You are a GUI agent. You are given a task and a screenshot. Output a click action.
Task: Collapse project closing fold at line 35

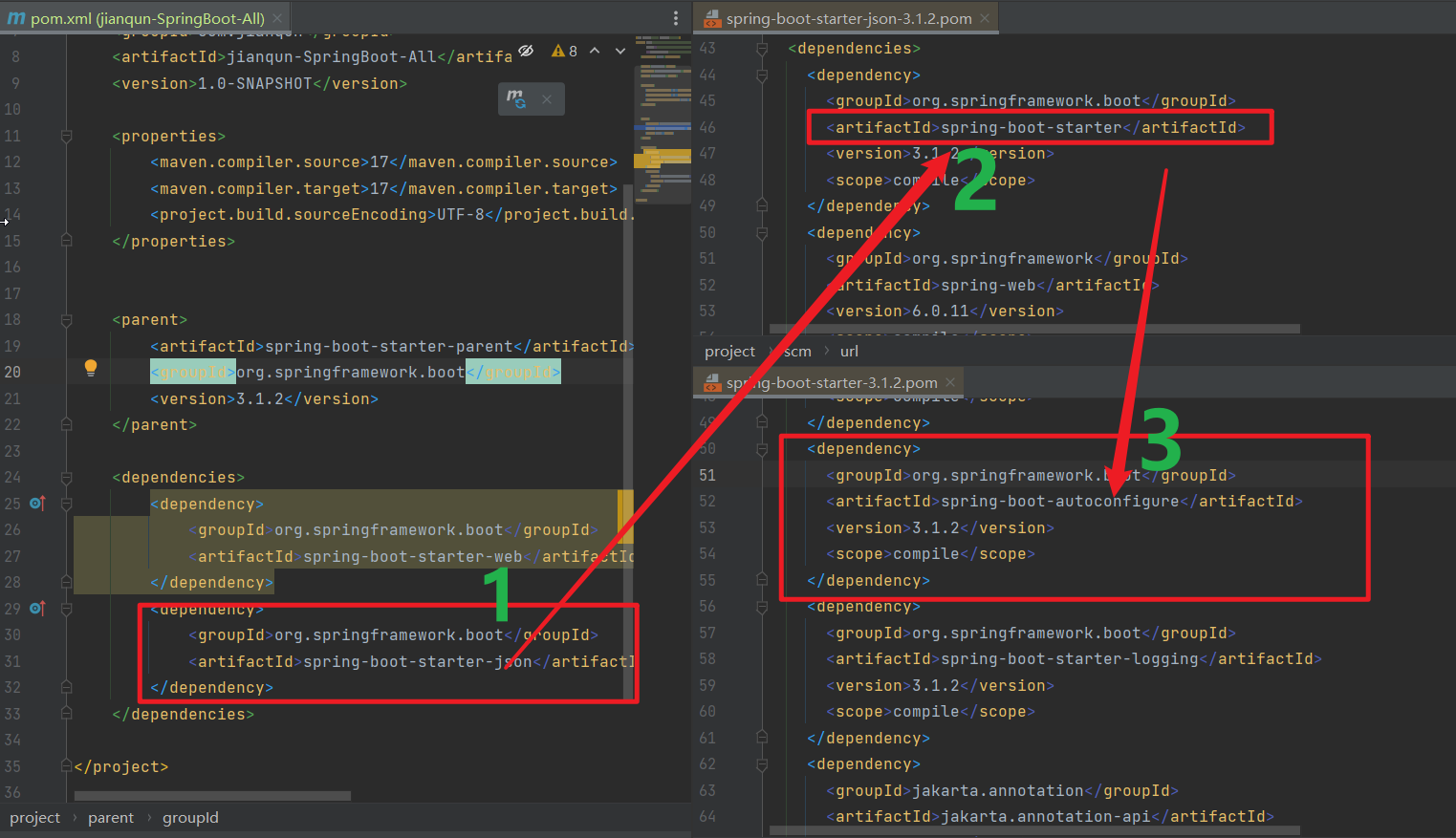click(x=66, y=766)
